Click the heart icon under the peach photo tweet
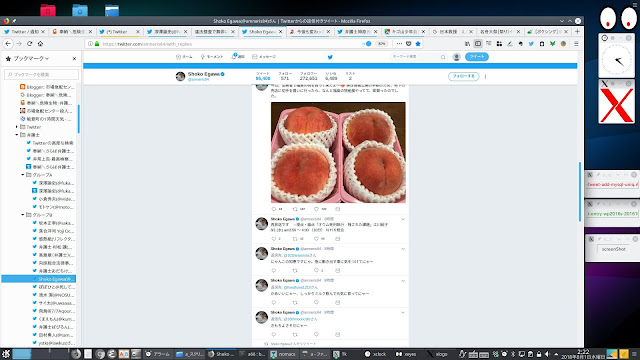640x360 pixels. click(316, 209)
